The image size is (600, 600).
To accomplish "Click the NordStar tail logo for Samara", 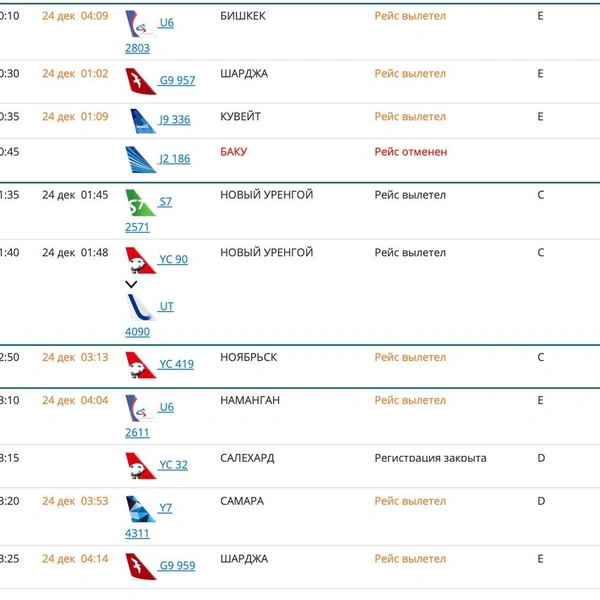I will 140,509.
